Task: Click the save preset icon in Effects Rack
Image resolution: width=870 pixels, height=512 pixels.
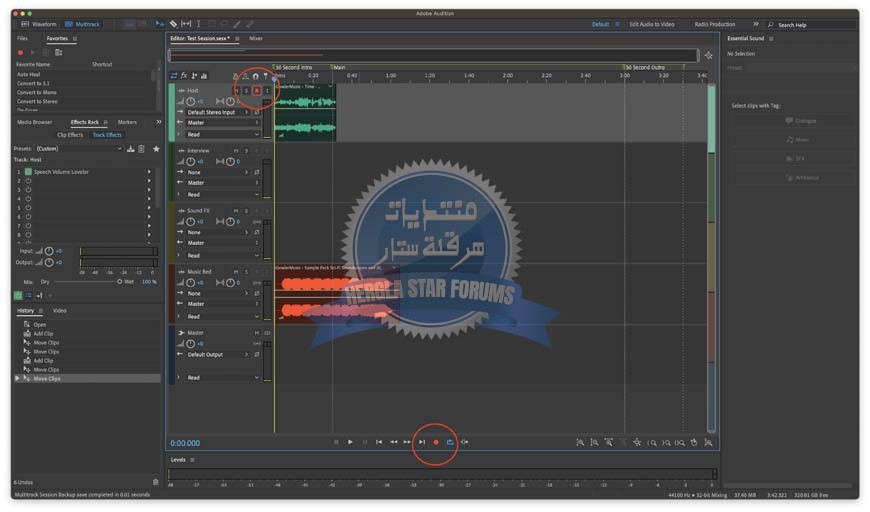Action: [131, 149]
